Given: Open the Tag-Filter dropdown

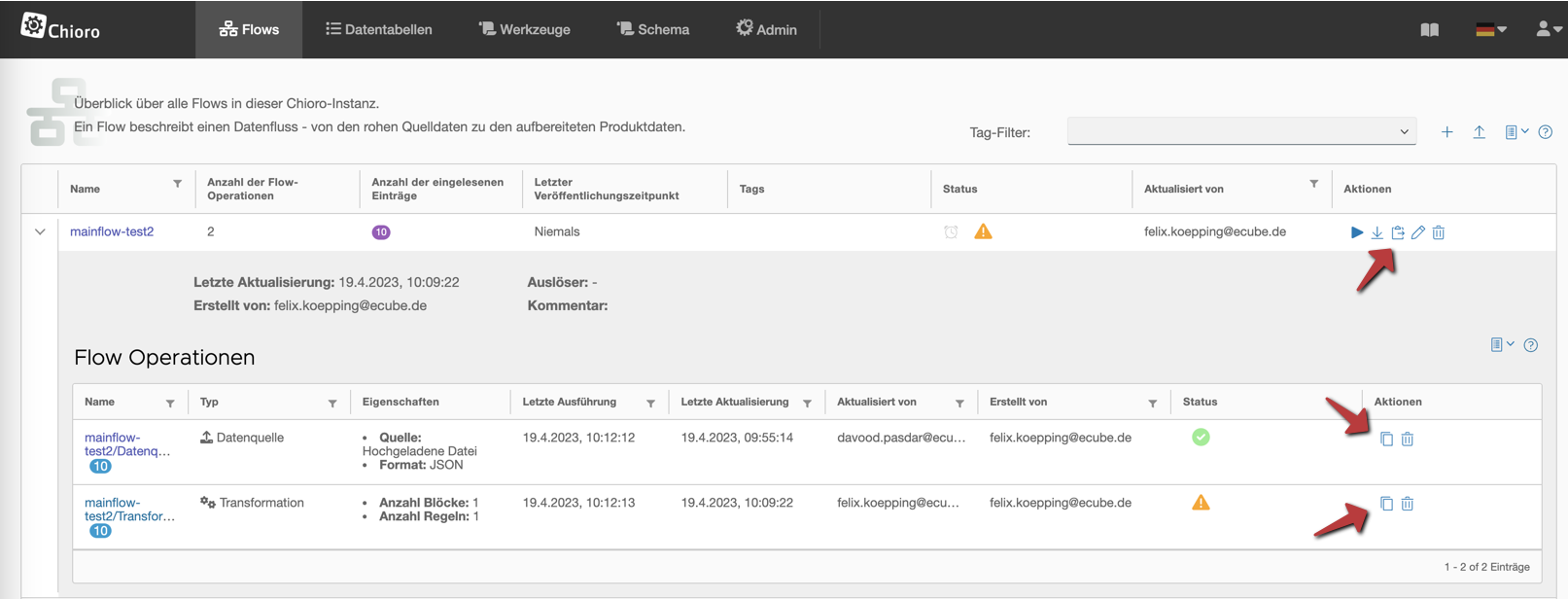Looking at the screenshot, I should (x=1241, y=132).
